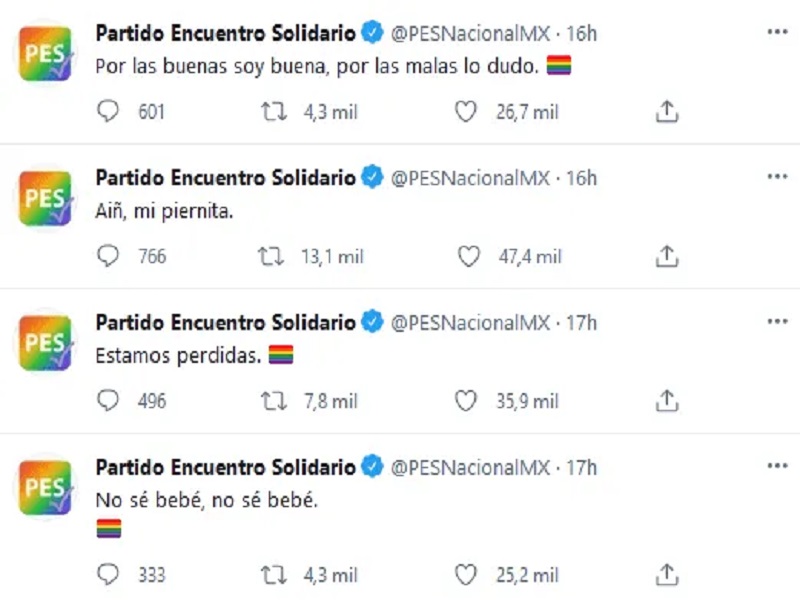Share the "No sé bebé" tweet

pos(667,575)
